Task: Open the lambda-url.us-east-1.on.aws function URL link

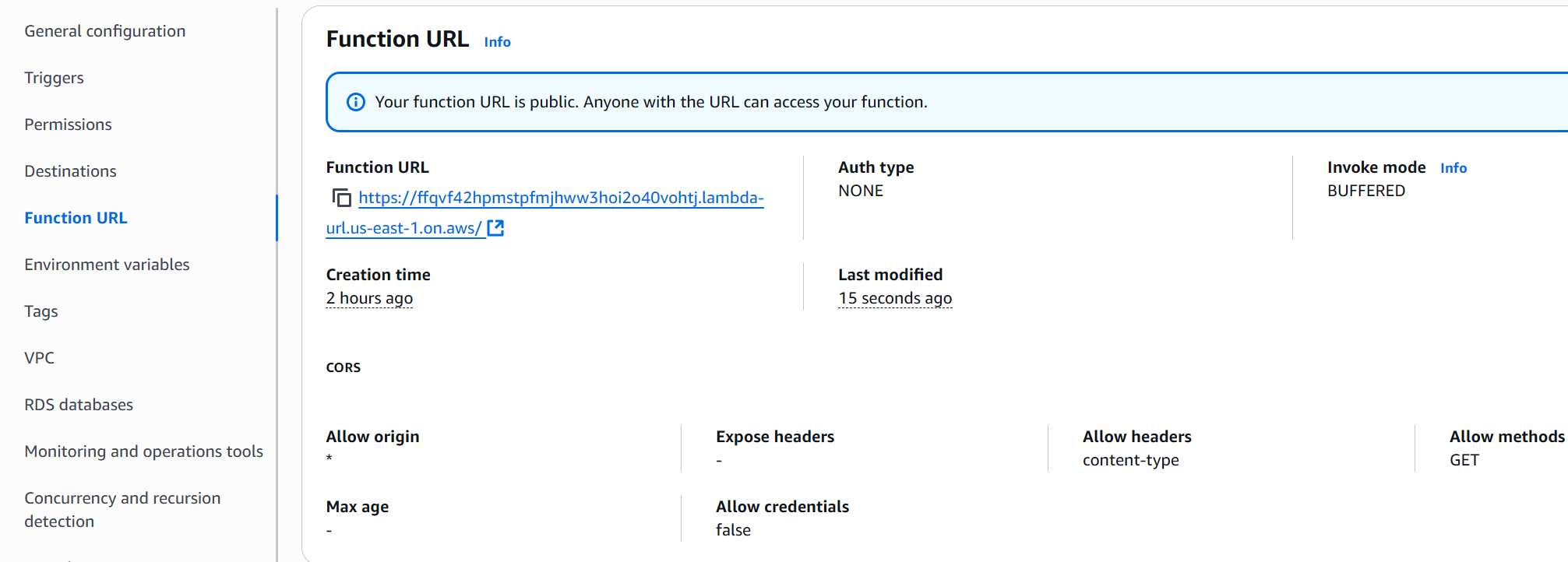Action: 560,198
